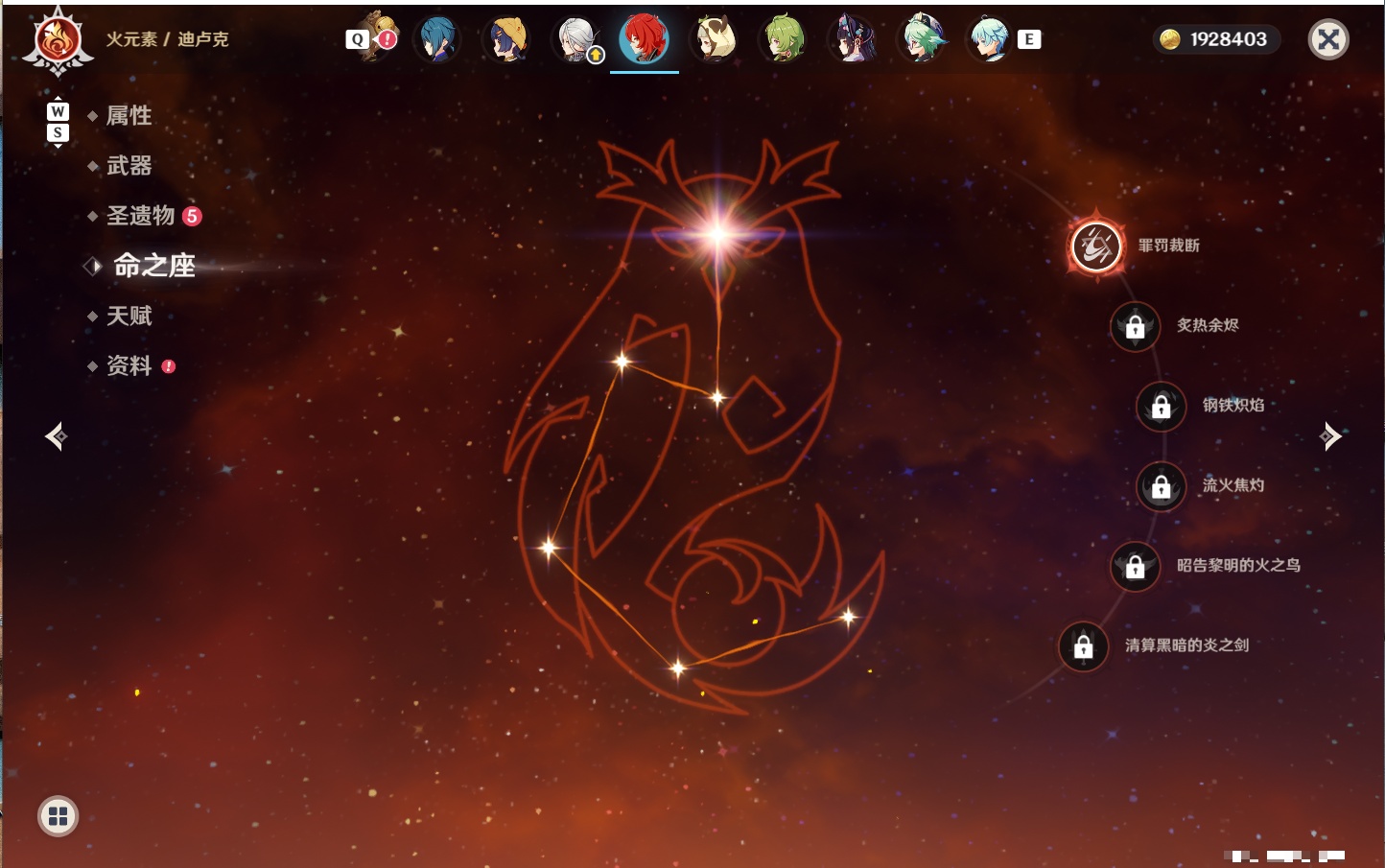Select the green-haired character avatar

(x=784, y=39)
